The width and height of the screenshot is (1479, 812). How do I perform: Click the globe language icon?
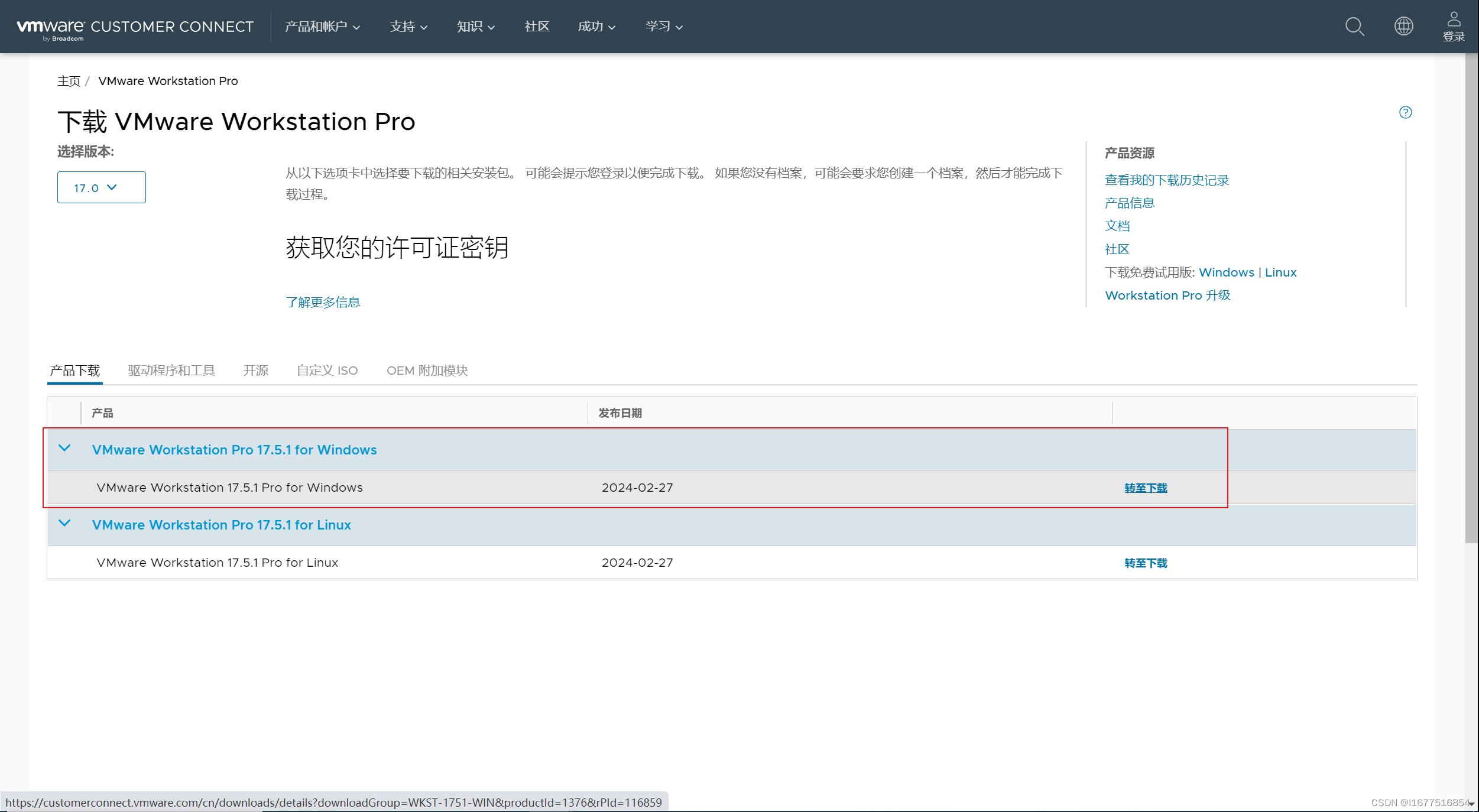tap(1404, 26)
